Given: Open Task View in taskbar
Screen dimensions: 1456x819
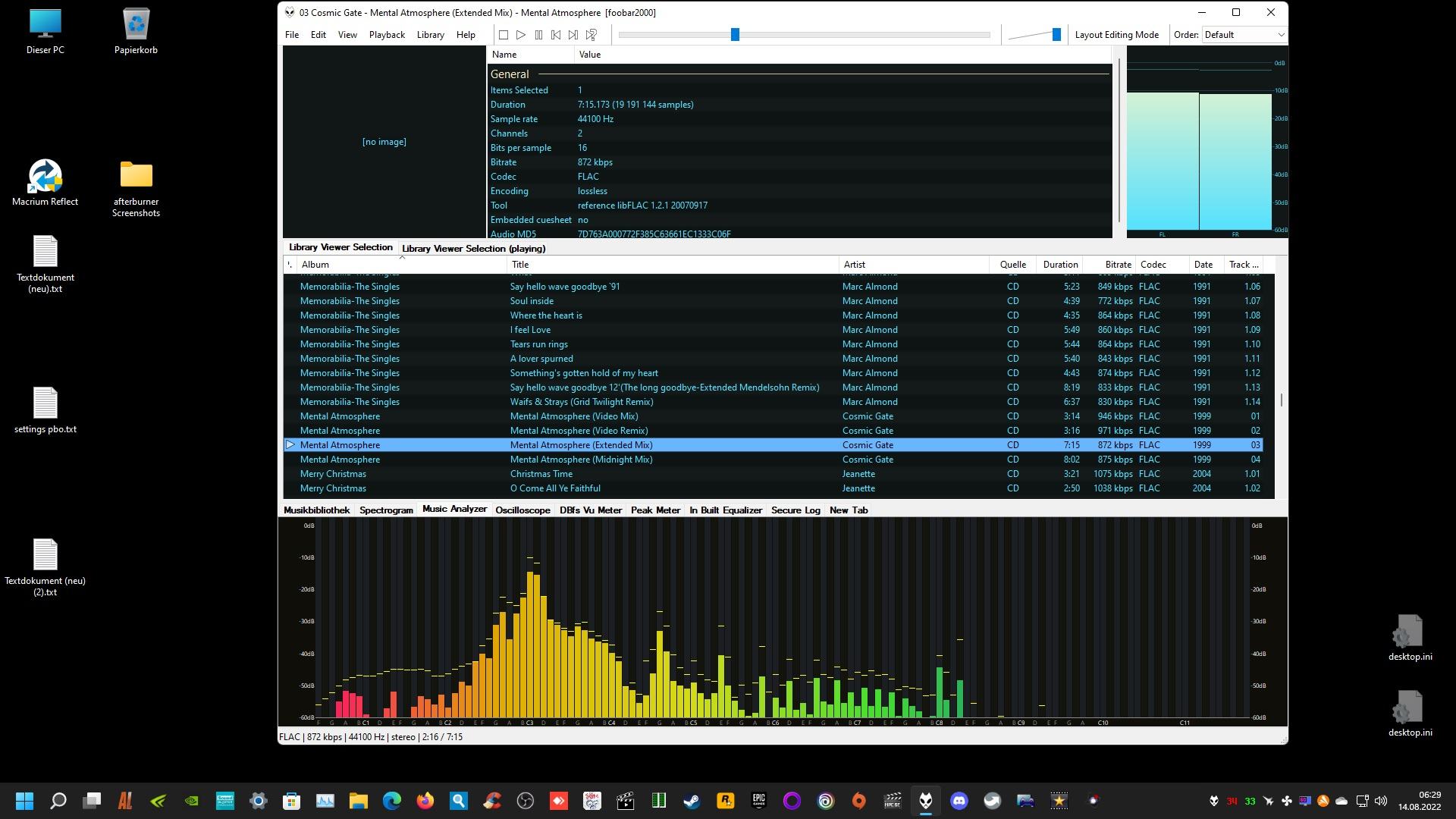Looking at the screenshot, I should [x=92, y=801].
